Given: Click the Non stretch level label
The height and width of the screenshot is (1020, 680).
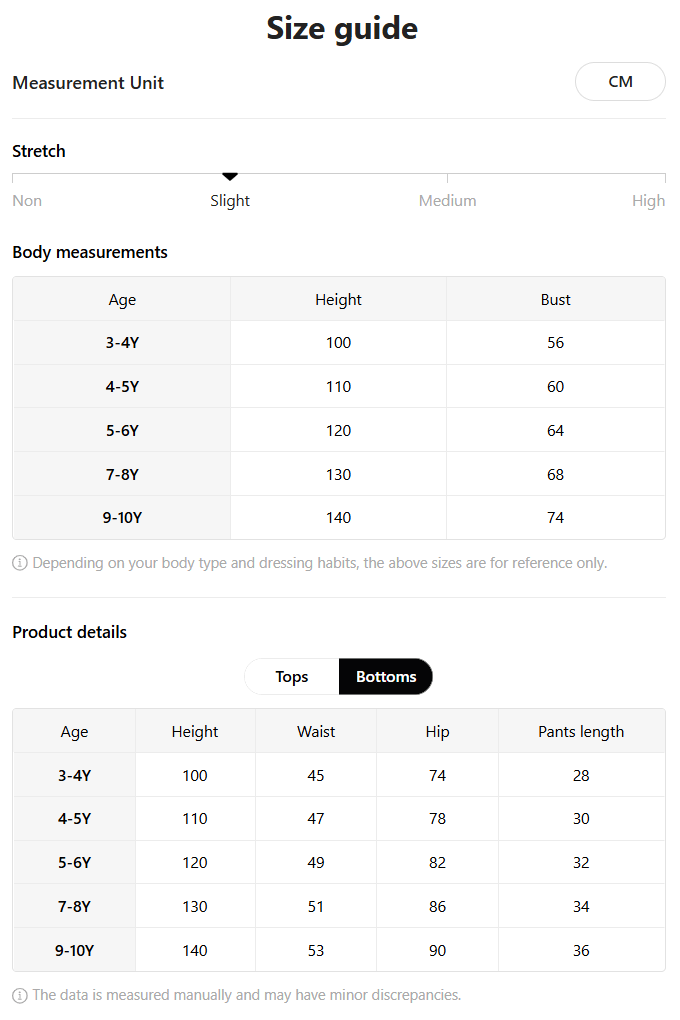Looking at the screenshot, I should click(x=27, y=200).
